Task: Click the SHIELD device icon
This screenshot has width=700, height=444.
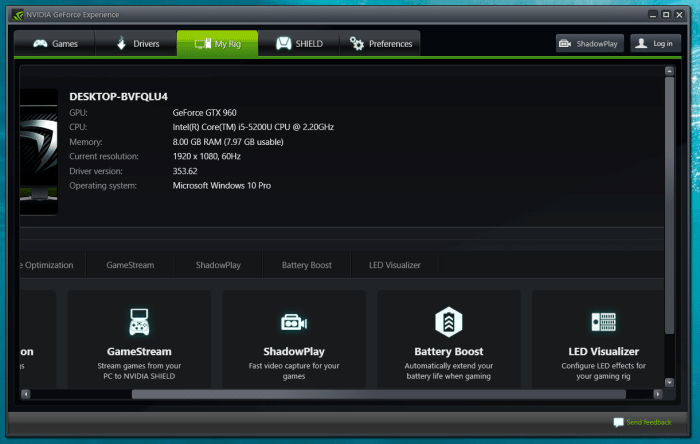Action: [283, 43]
